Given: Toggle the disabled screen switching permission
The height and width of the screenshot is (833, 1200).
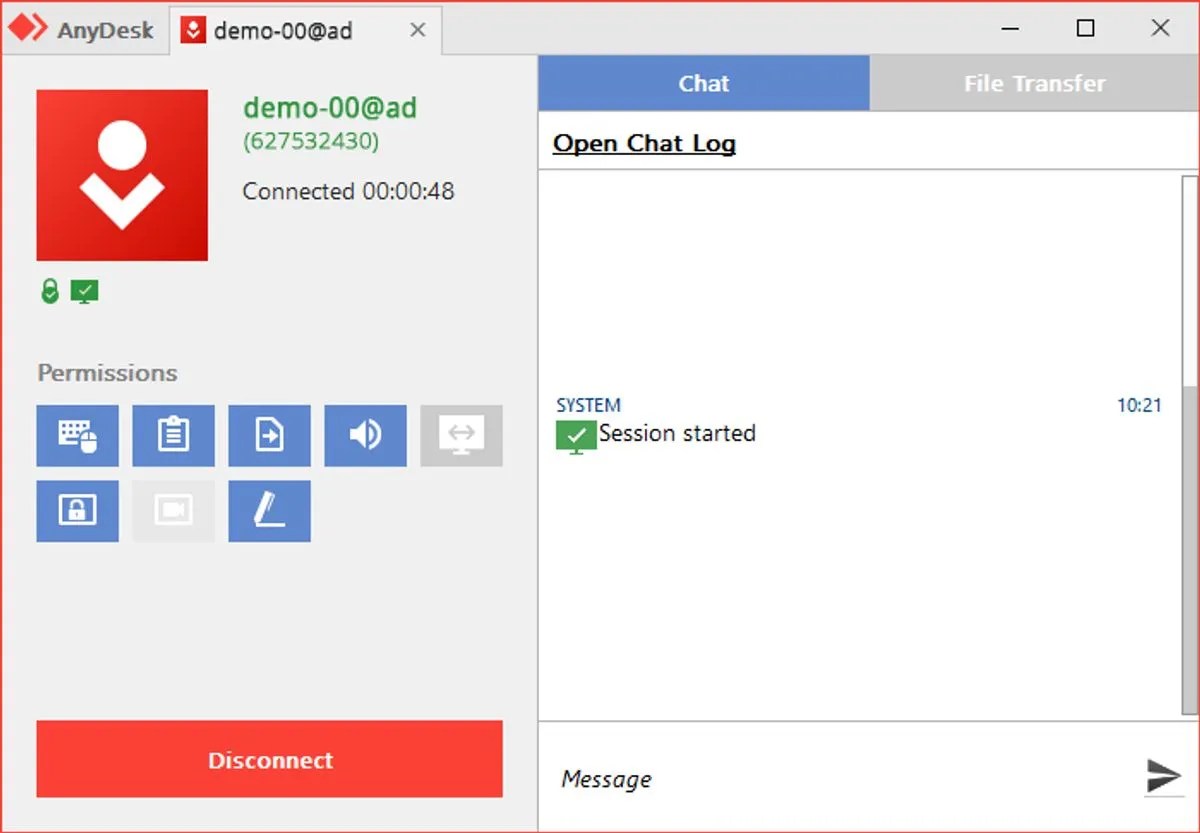Looking at the screenshot, I should click(462, 436).
